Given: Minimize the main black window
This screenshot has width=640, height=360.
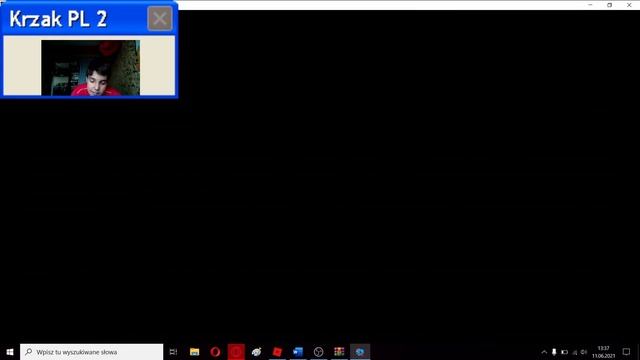Looking at the screenshot, I should [x=590, y=5].
